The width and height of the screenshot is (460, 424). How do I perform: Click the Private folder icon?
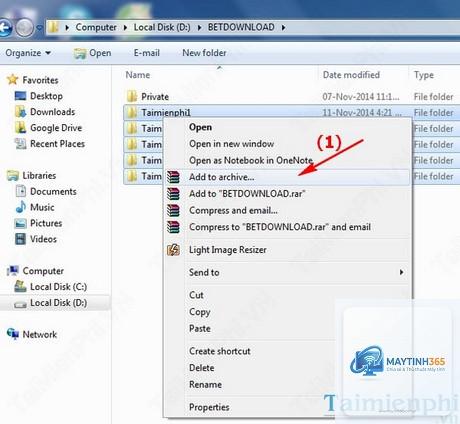click(x=132, y=97)
